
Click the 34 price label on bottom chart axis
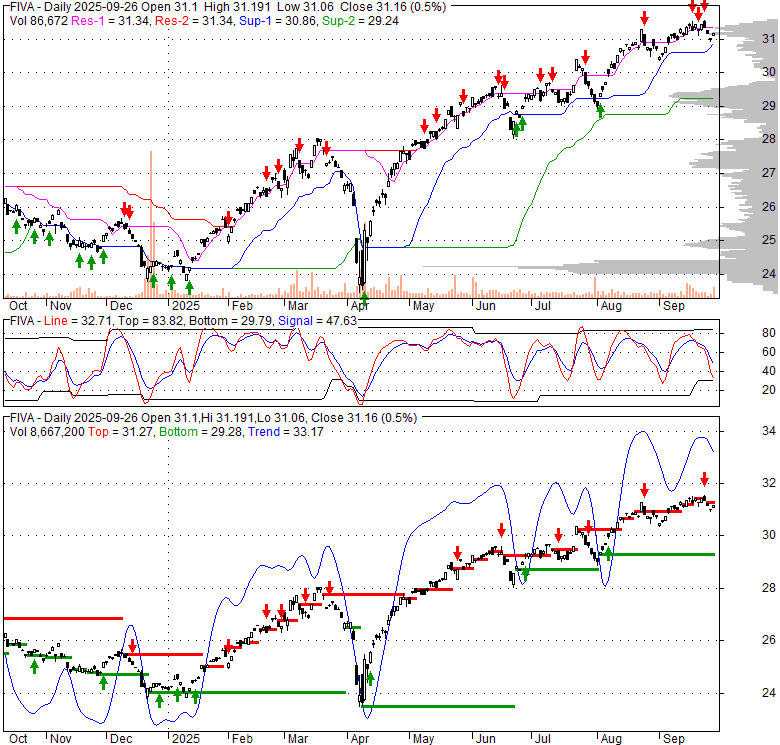(x=769, y=431)
